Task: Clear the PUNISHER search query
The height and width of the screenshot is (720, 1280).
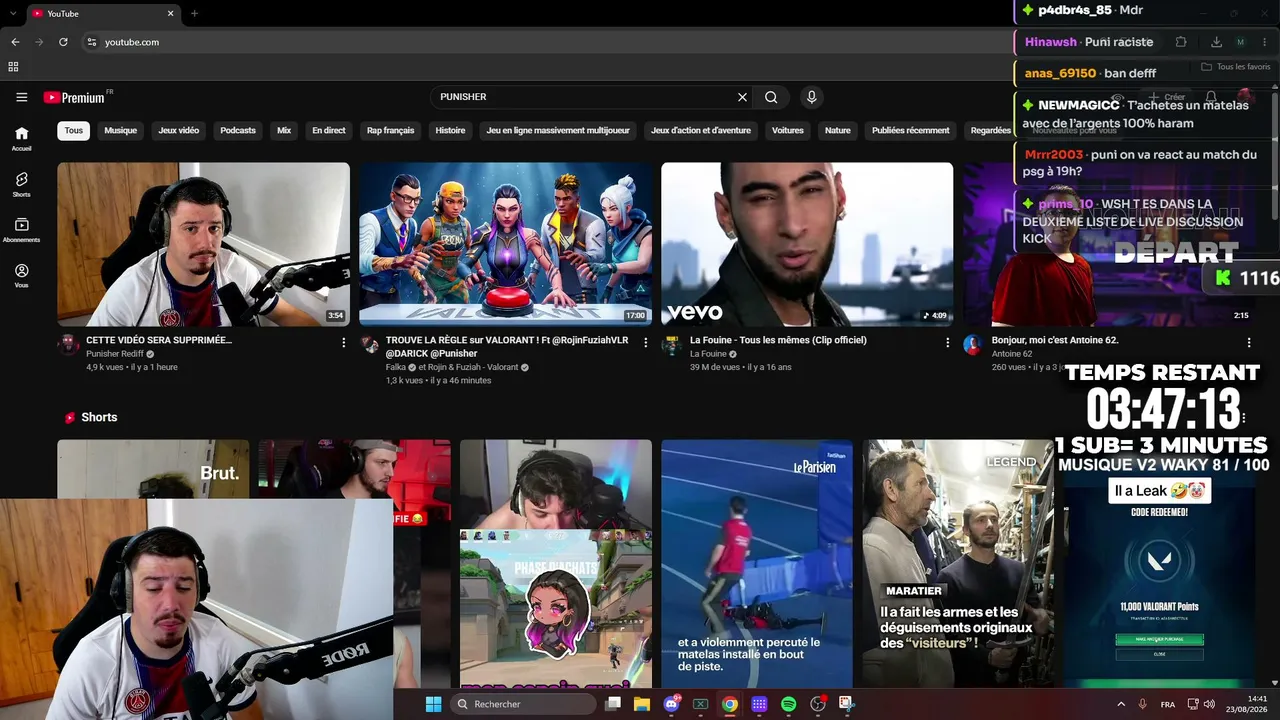Action: [x=742, y=97]
